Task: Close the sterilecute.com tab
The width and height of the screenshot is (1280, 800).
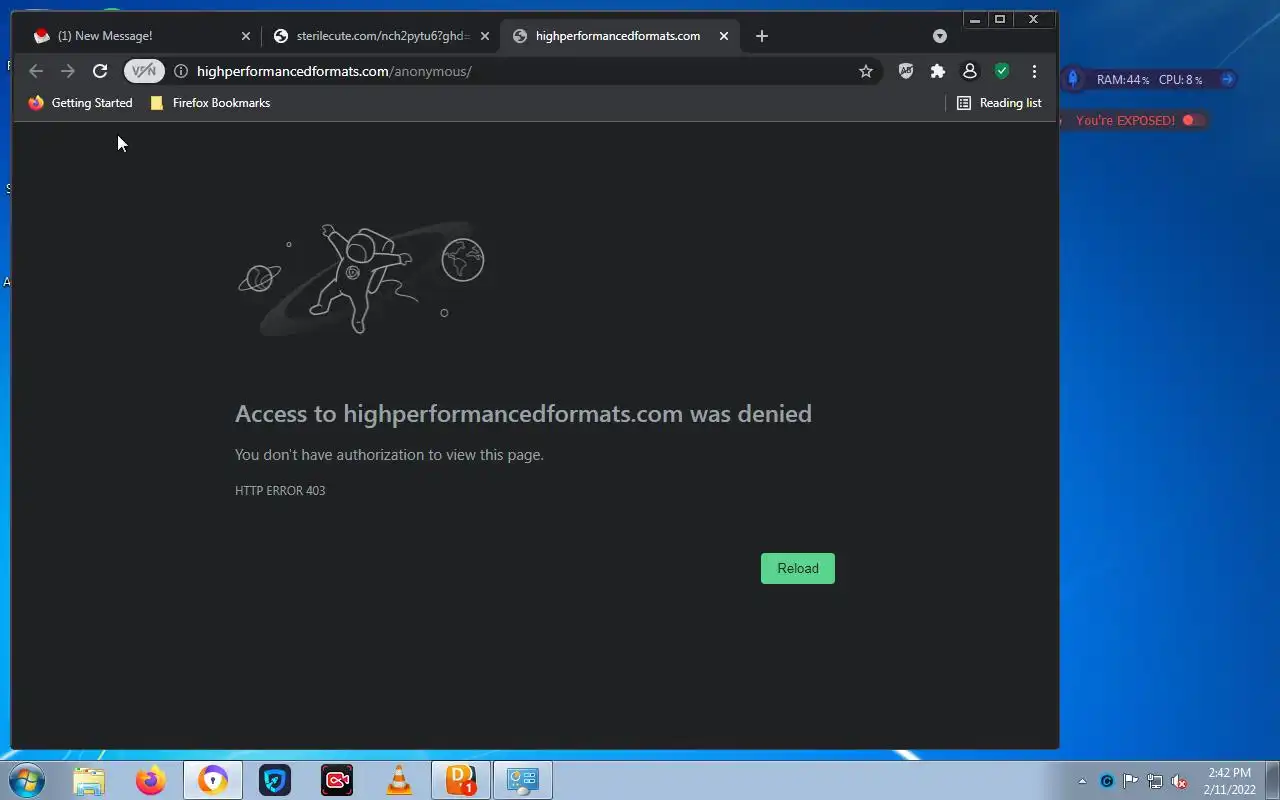Action: click(485, 36)
